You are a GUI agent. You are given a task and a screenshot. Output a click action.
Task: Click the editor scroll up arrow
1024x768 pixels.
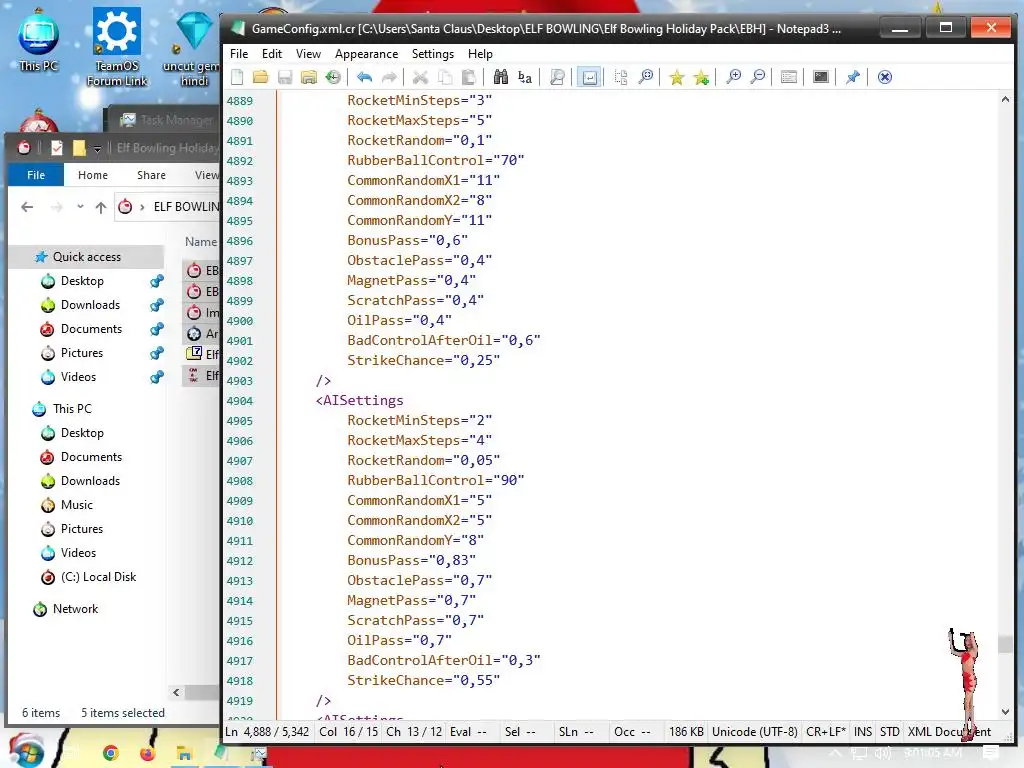[x=1005, y=100]
